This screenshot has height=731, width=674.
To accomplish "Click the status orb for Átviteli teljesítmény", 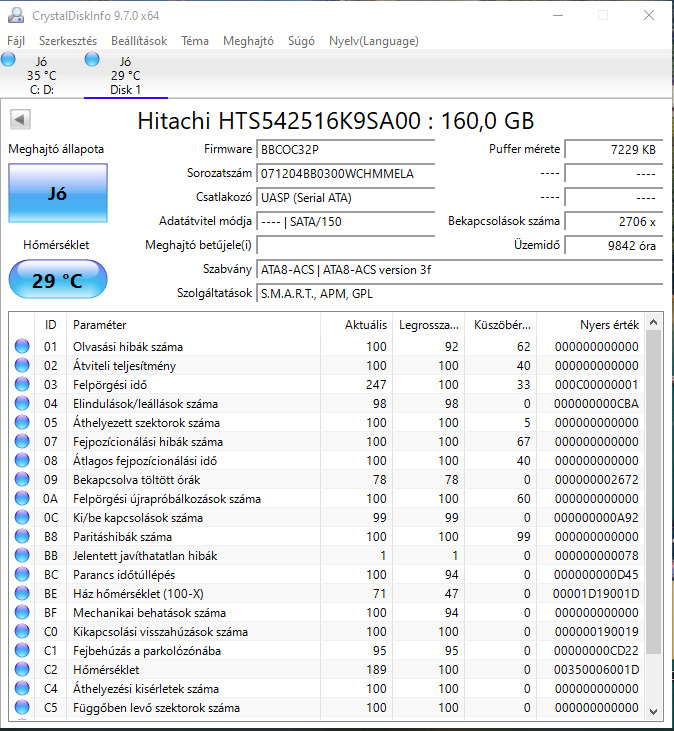I will (22, 366).
